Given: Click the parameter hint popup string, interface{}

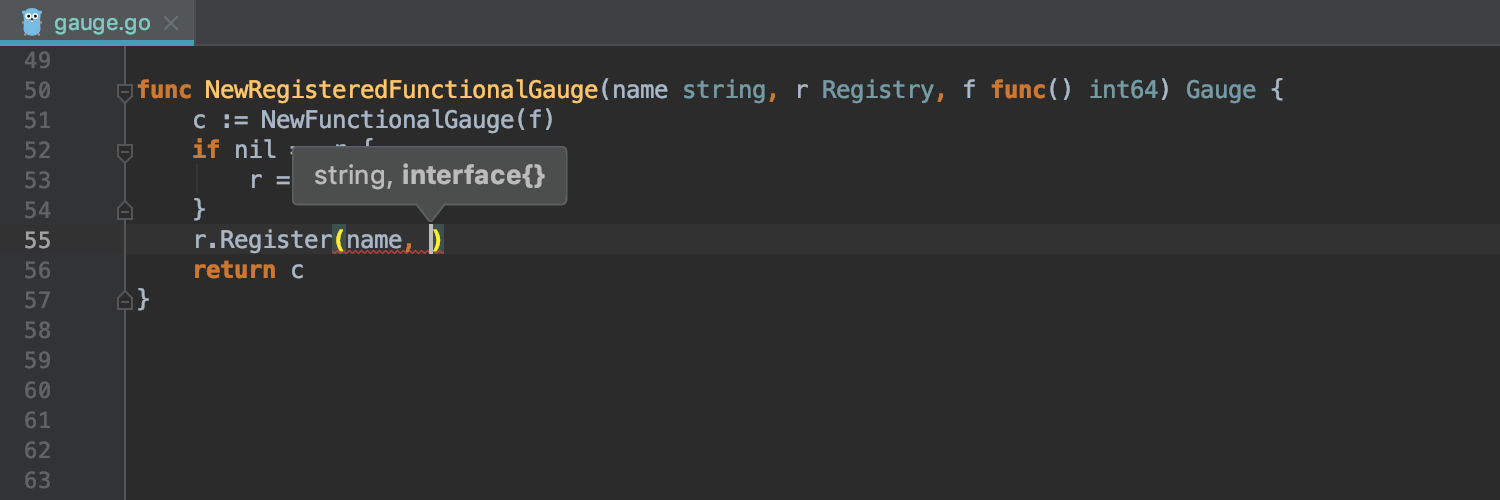Looking at the screenshot, I should coord(429,176).
